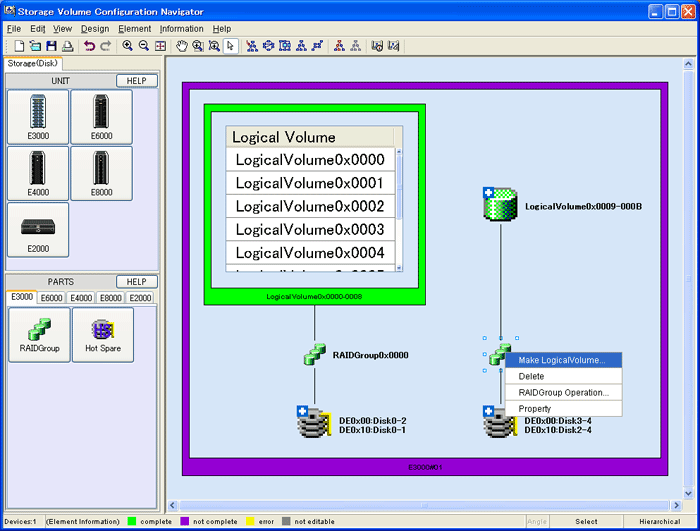The height and width of the screenshot is (531, 700).
Task: Click the canvas vertical scrollbar down arrow
Action: [x=688, y=493]
